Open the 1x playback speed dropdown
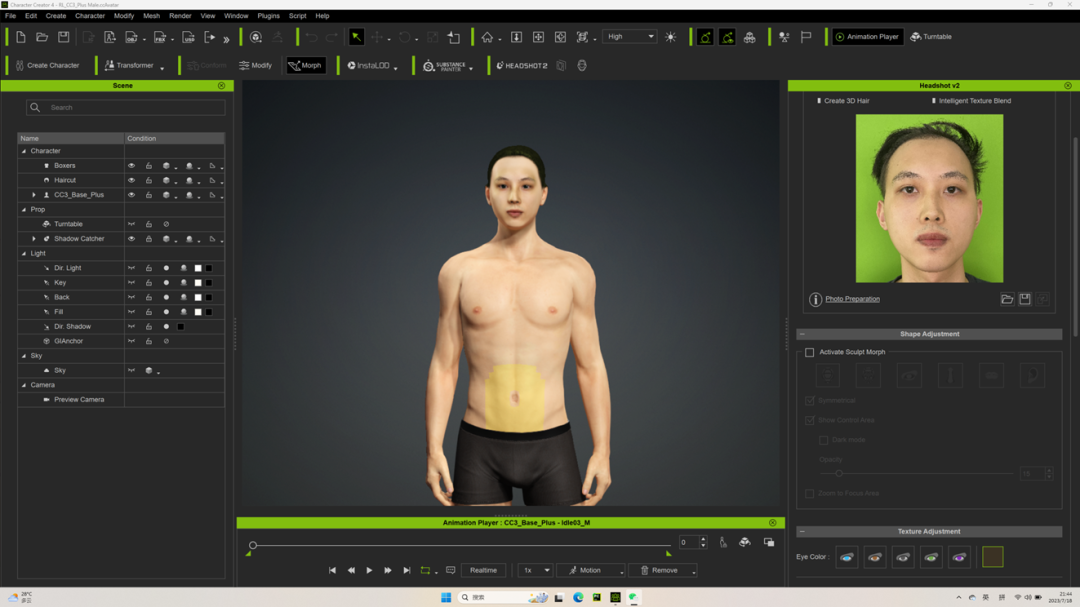Image resolution: width=1080 pixels, height=607 pixels. pos(535,570)
